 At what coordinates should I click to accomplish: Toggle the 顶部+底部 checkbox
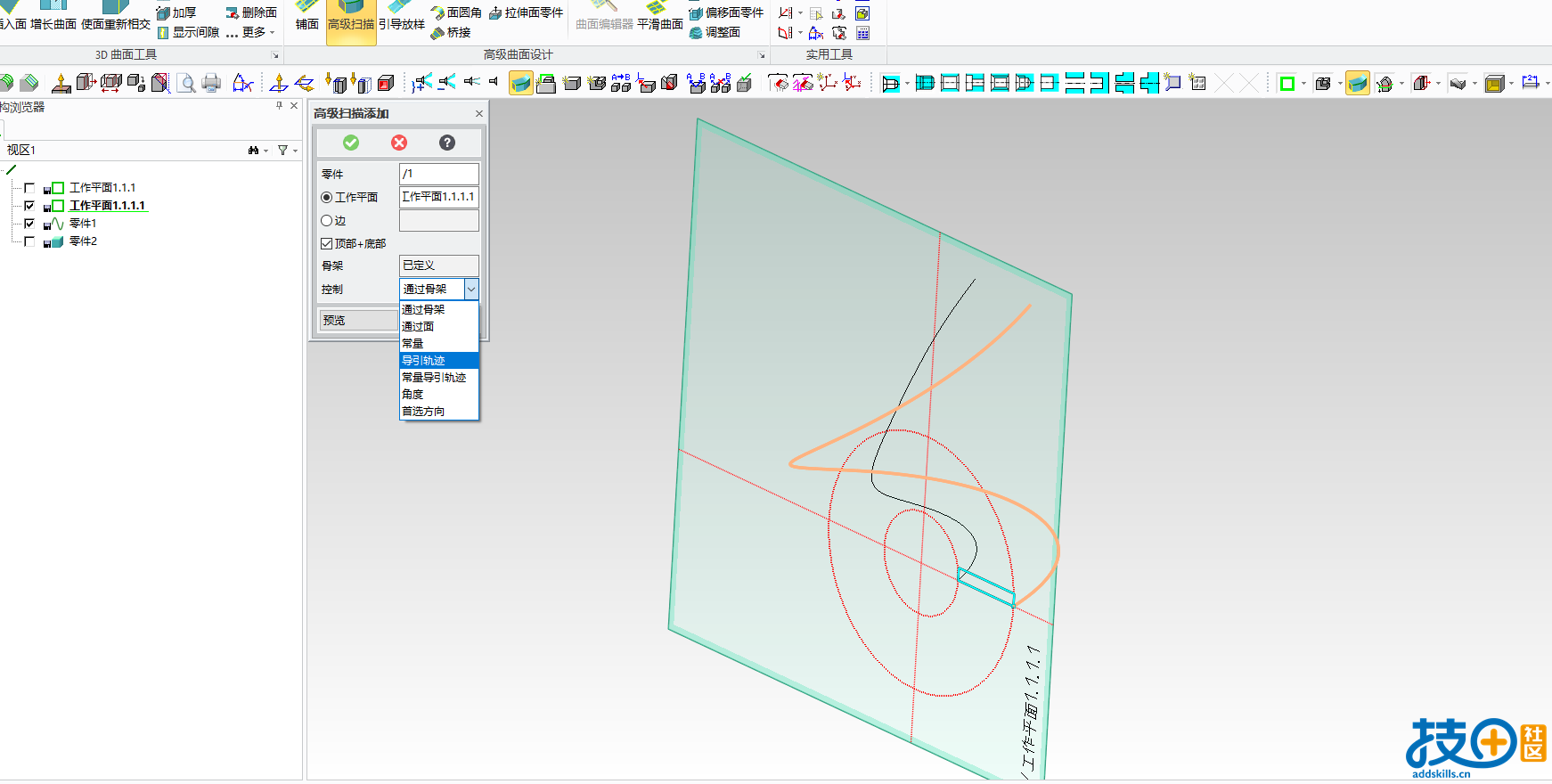point(326,243)
